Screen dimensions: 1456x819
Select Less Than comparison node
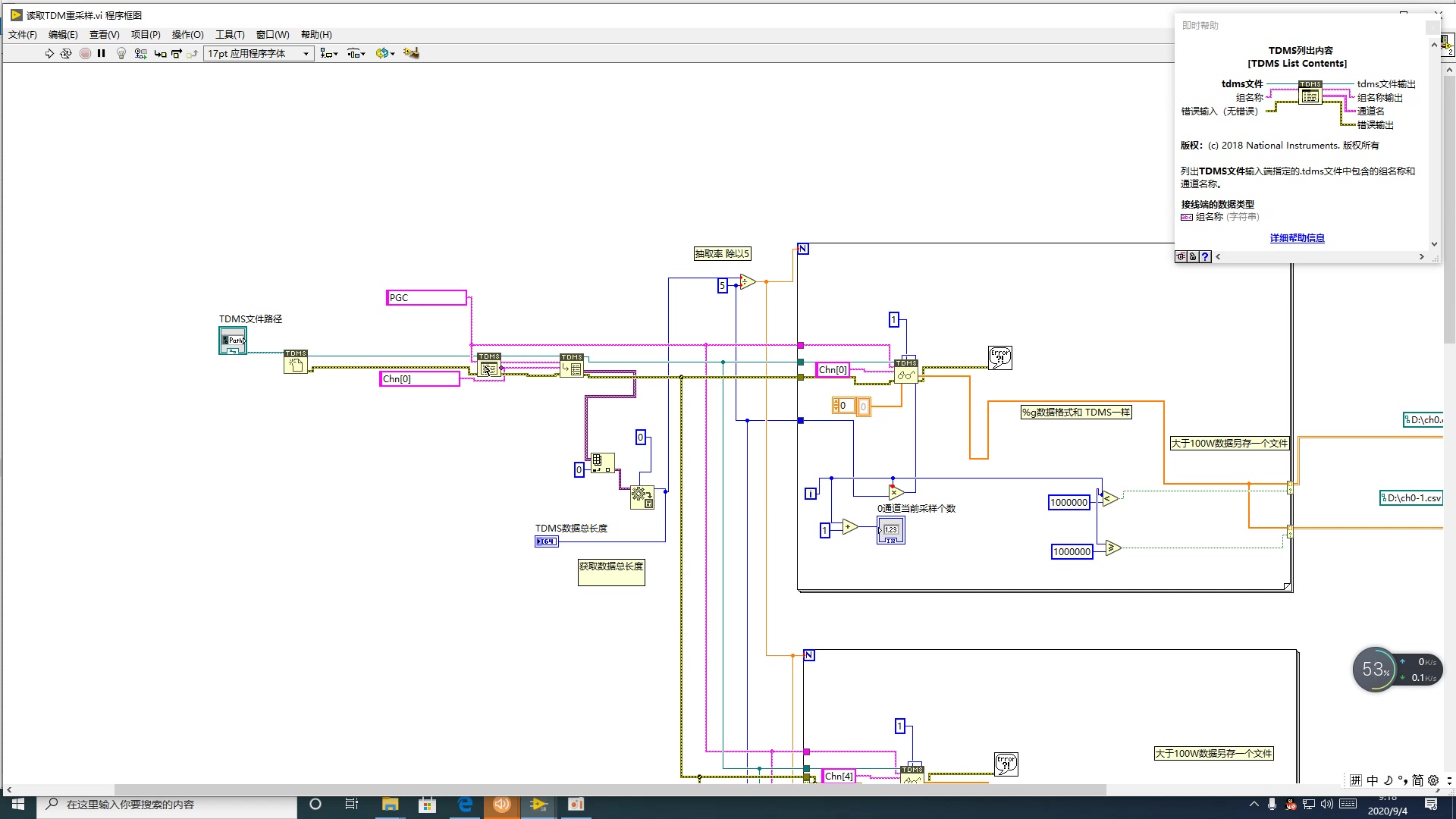1109,498
